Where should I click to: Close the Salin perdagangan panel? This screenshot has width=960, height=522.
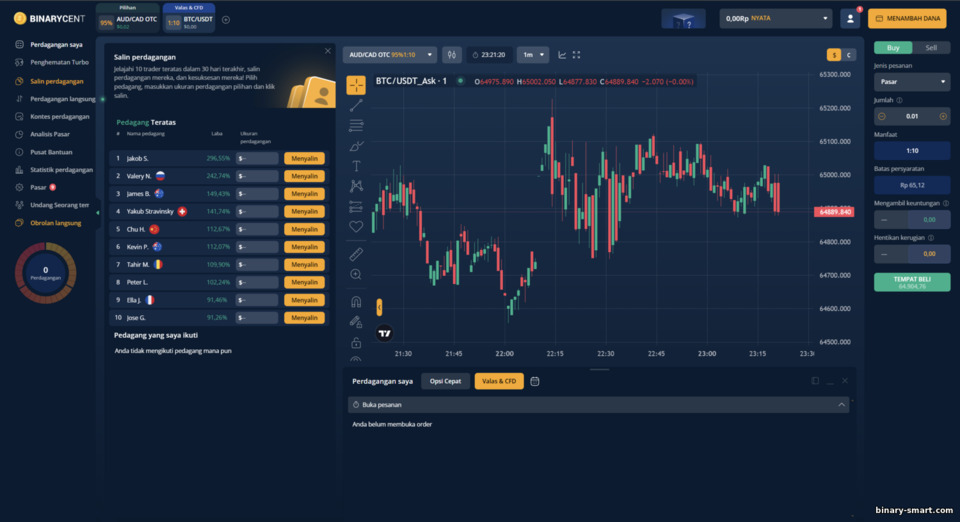pos(328,51)
